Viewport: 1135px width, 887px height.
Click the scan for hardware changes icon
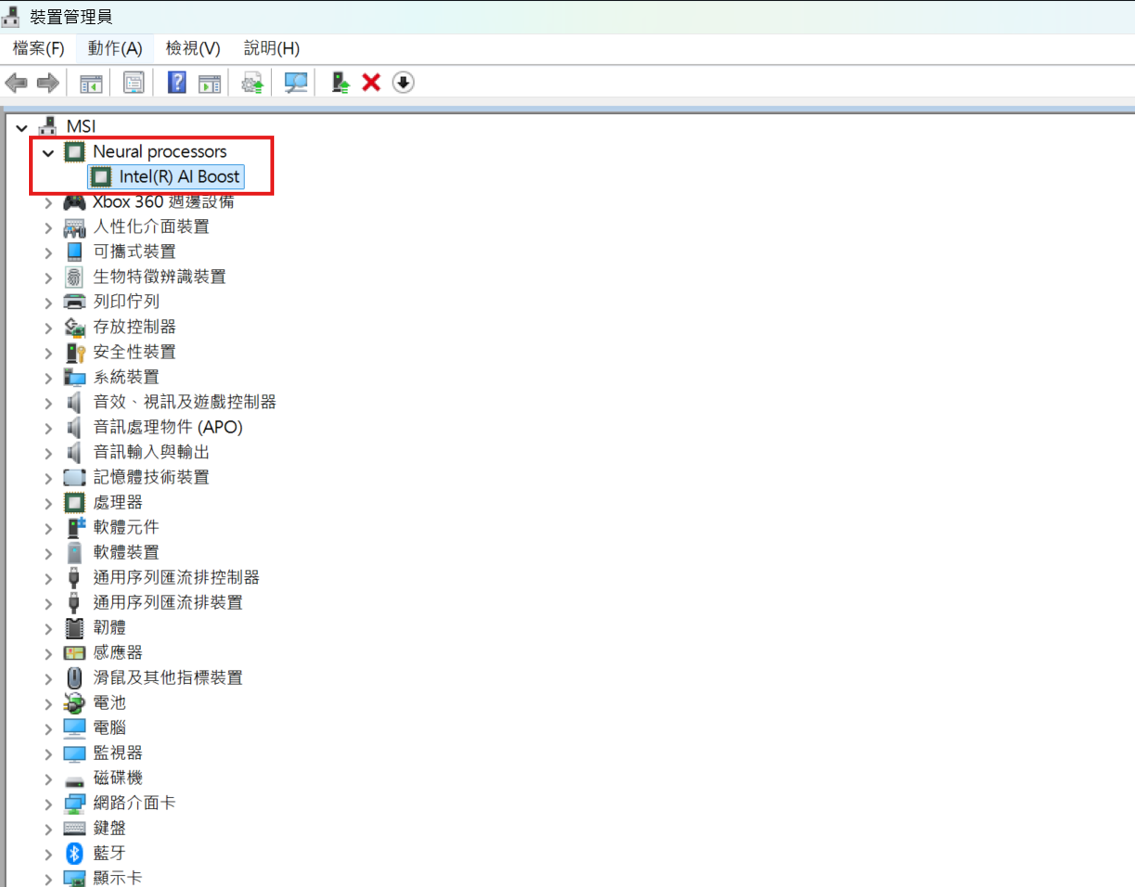pos(296,83)
